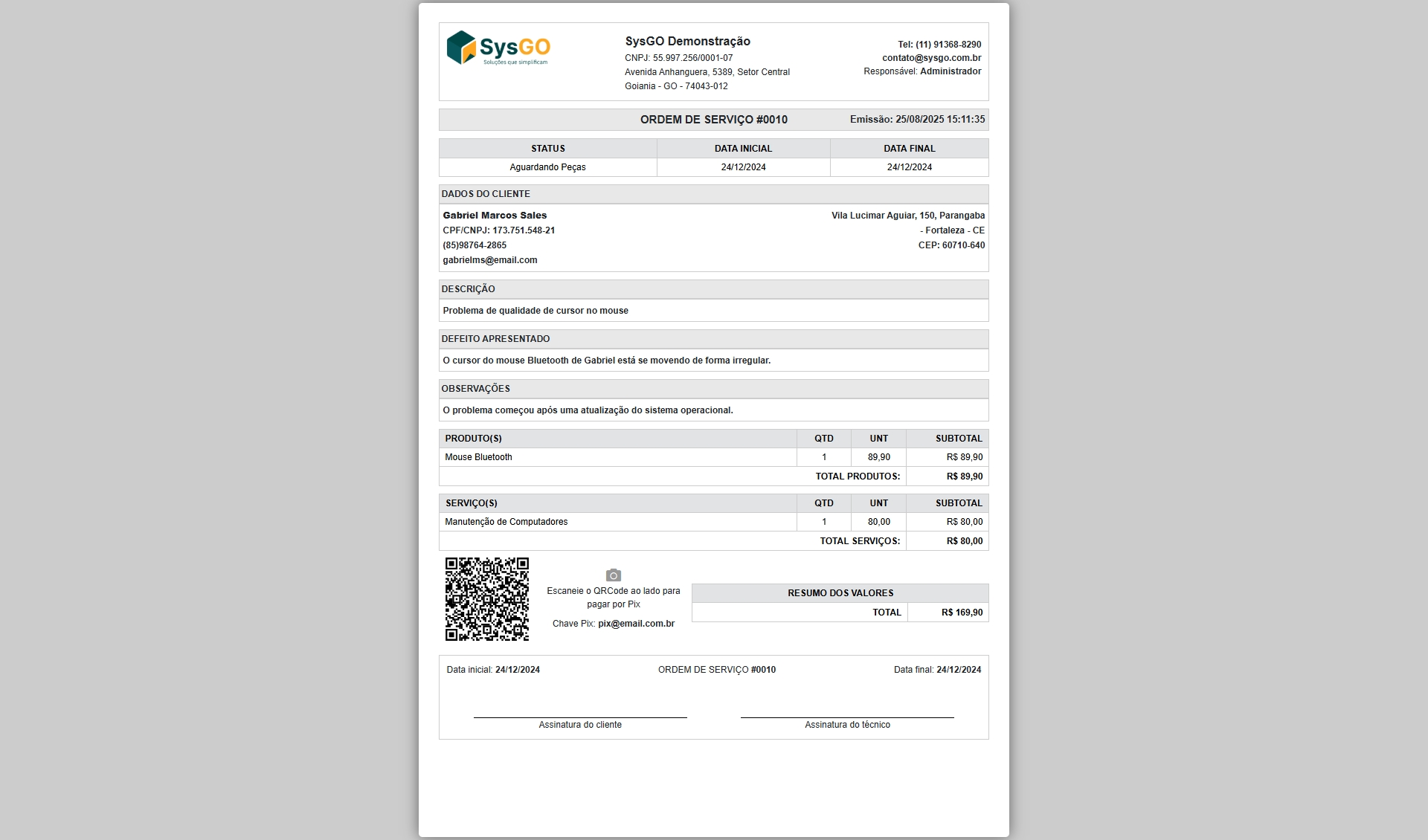Click the SysGO logo
Viewport: 1428px width, 840px height.
[498, 48]
